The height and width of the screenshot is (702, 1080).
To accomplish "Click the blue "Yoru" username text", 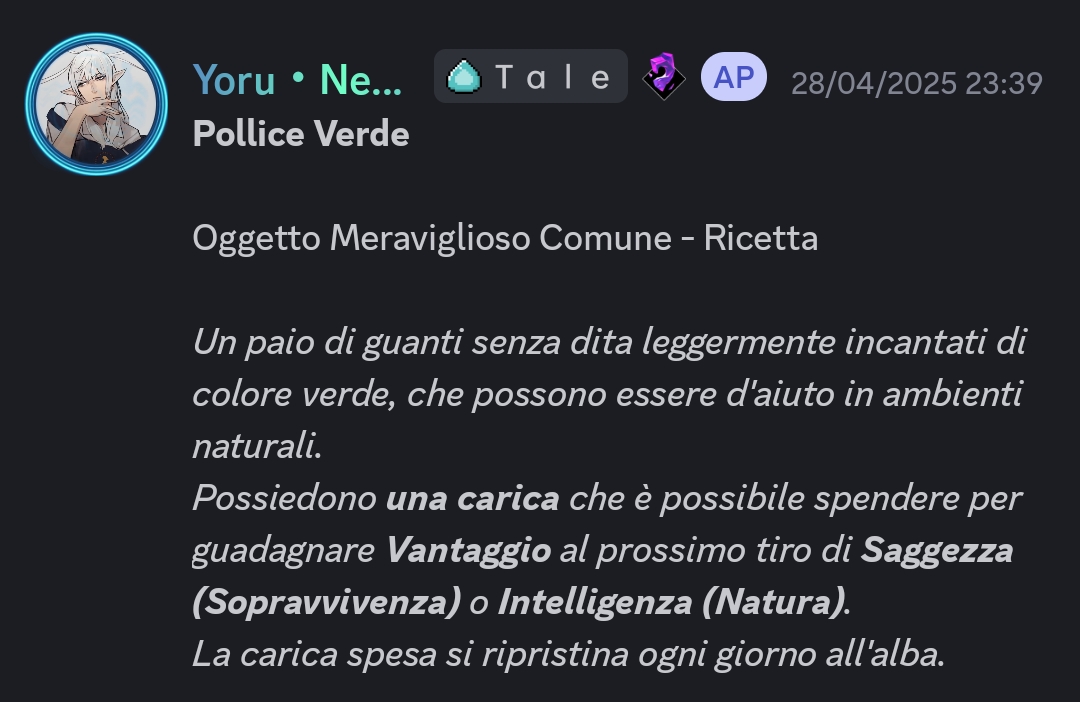I will tap(233, 81).
